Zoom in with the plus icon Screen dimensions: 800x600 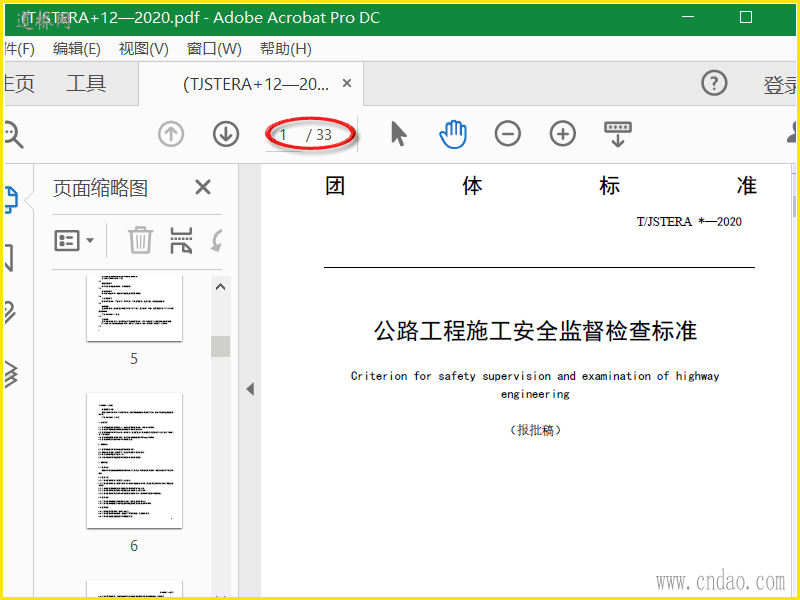click(563, 134)
